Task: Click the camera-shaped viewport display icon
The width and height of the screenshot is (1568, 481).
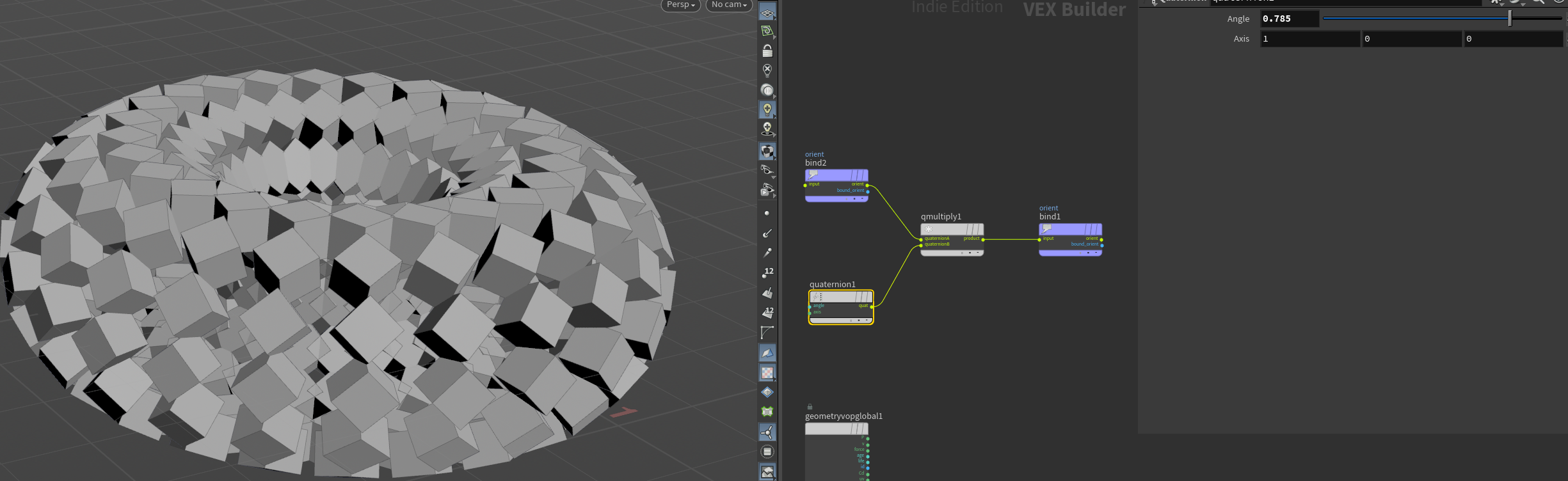Action: (767, 190)
